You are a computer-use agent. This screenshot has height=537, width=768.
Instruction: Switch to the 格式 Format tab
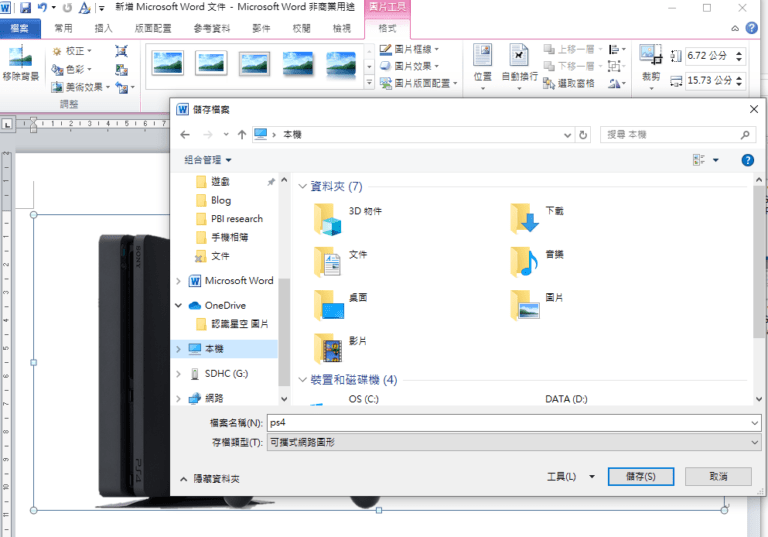coord(387,28)
